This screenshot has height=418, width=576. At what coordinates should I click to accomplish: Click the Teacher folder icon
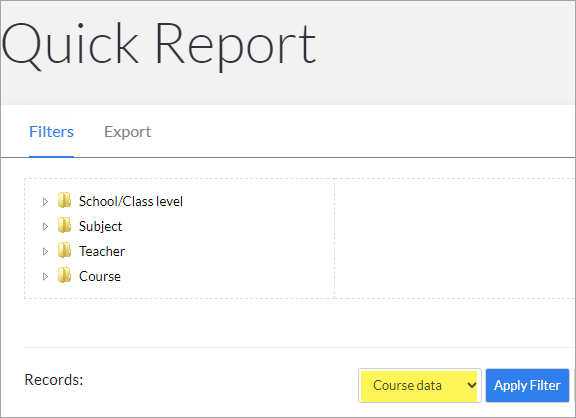click(64, 250)
